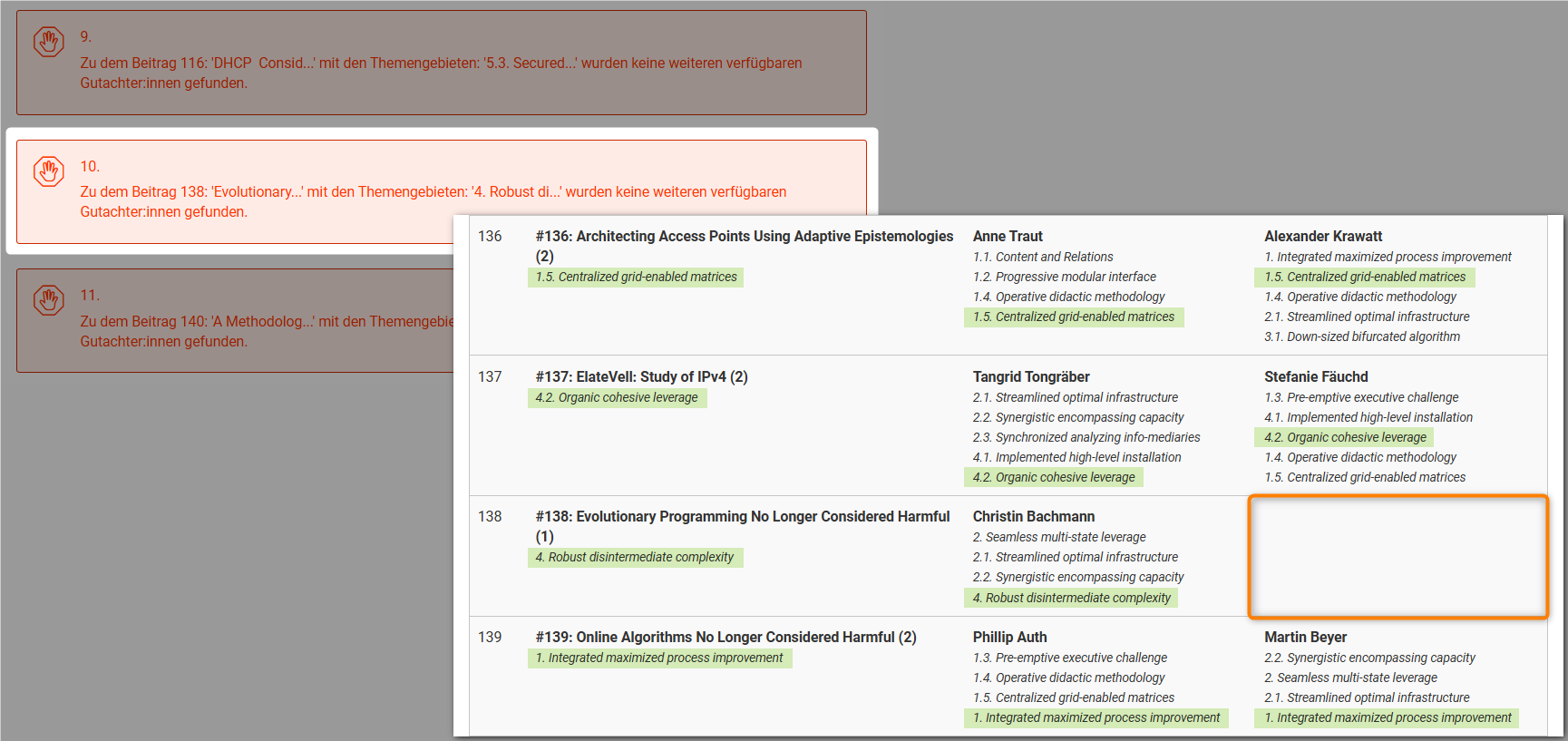The width and height of the screenshot is (1568, 741).
Task: Click reviewer name Alexander Krawatt
Action: (x=1323, y=237)
